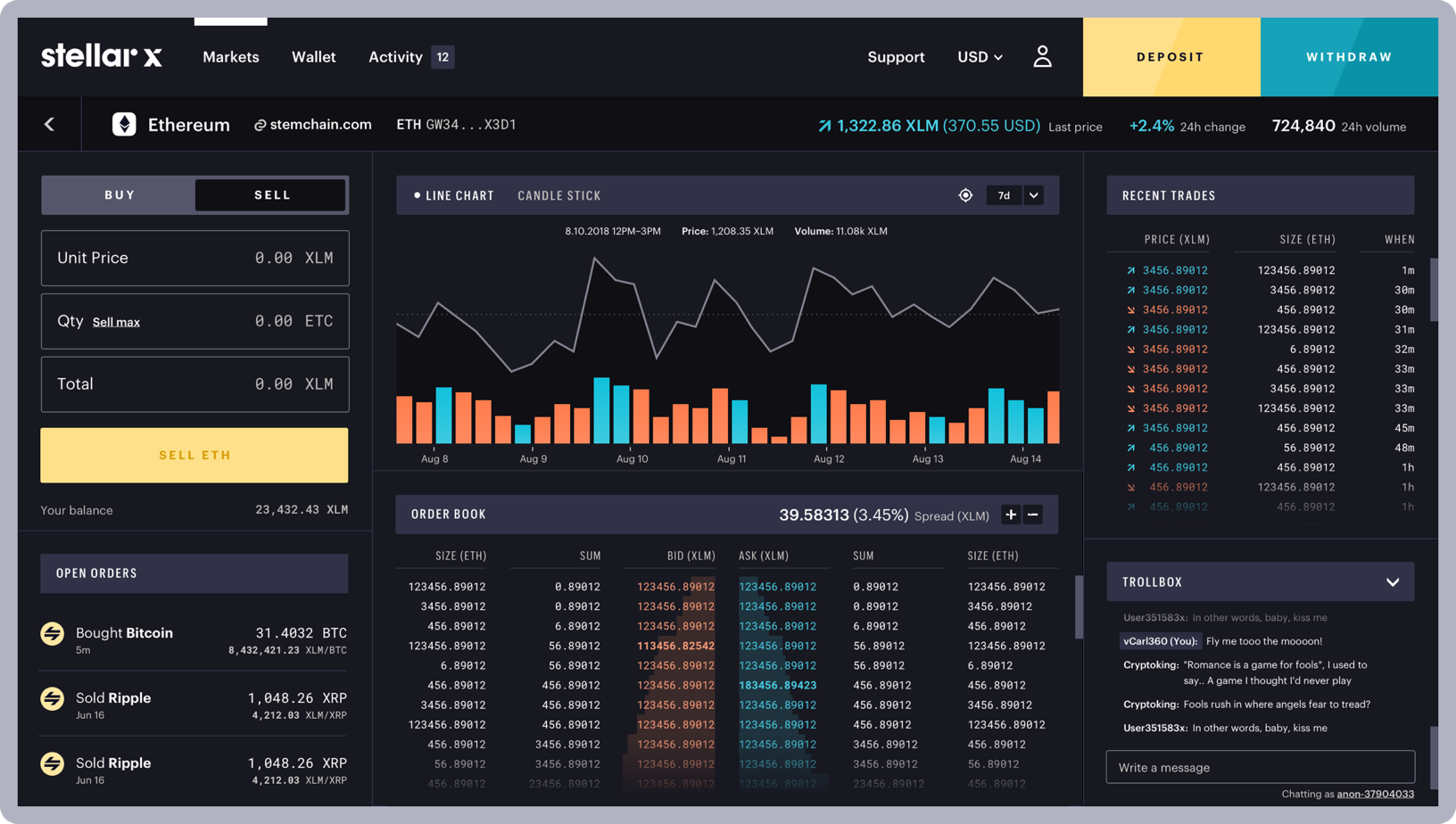Image resolution: width=1456 pixels, height=824 pixels.
Task: Click the ETH GW34...X3D1 address
Action: (456, 124)
